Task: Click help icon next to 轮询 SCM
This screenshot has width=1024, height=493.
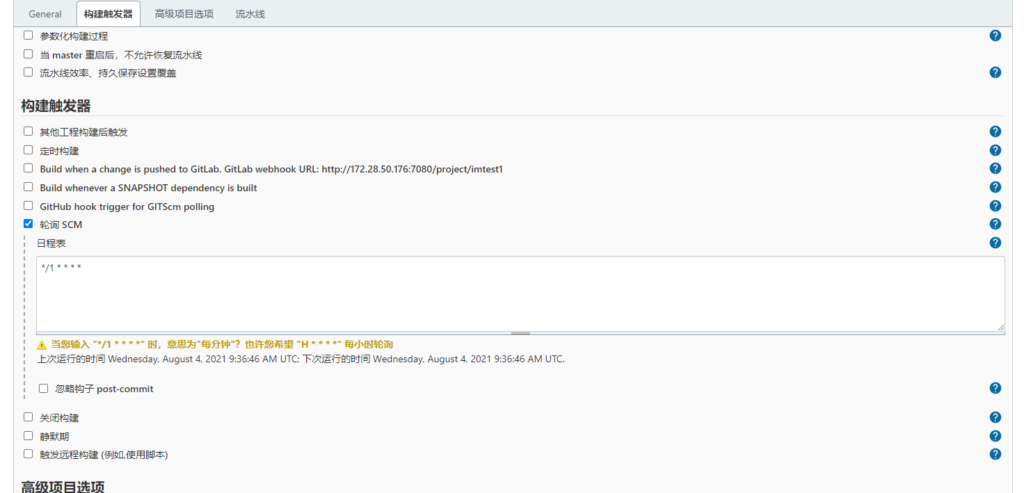Action: tap(995, 224)
